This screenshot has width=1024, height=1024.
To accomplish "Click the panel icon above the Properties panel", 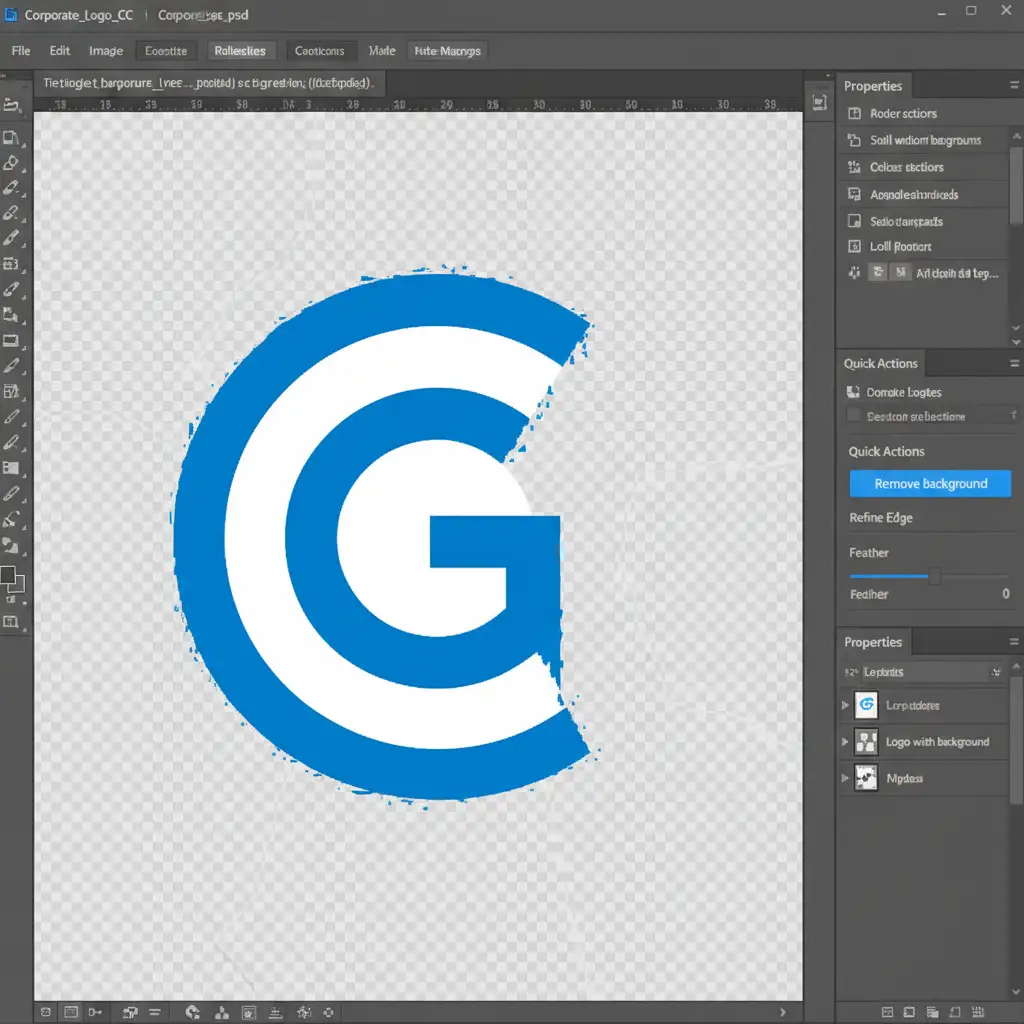I will [x=819, y=101].
